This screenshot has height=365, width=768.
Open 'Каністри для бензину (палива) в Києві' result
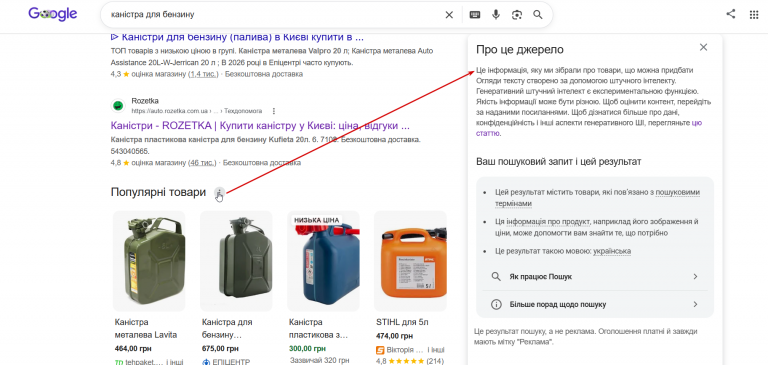(x=238, y=37)
